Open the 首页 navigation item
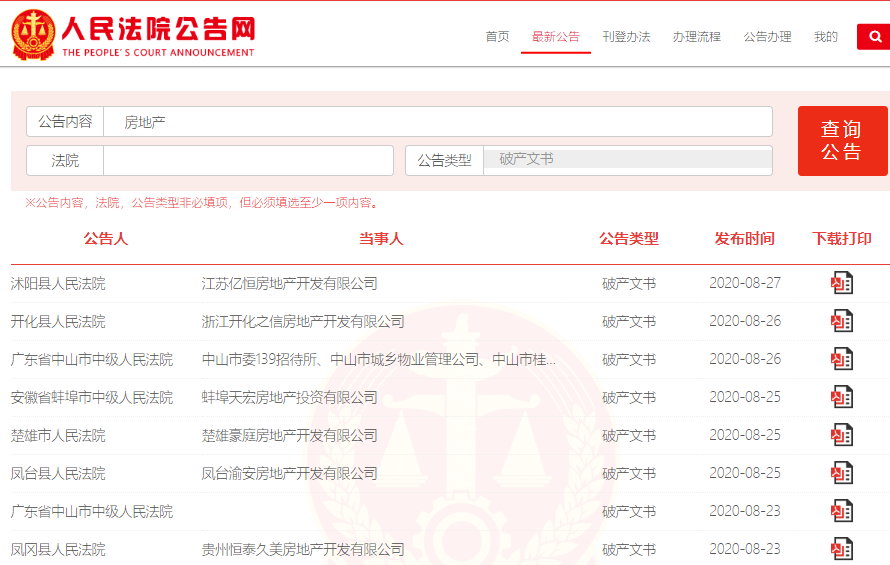 pyautogui.click(x=497, y=37)
